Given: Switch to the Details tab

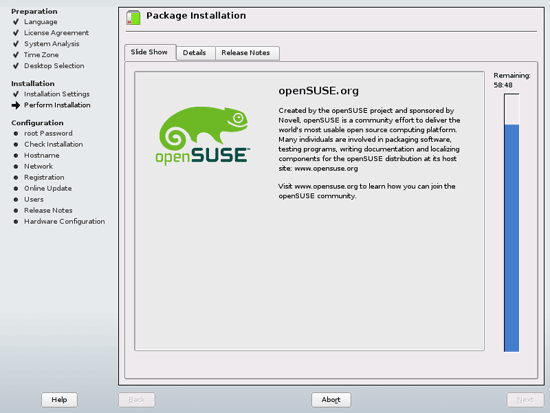Looking at the screenshot, I should 194,53.
